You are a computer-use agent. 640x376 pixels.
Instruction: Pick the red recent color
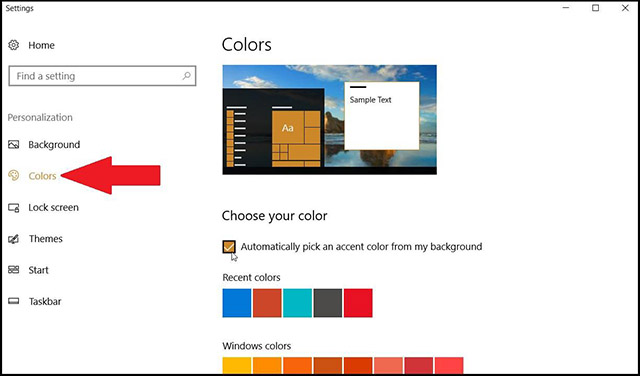tap(358, 303)
